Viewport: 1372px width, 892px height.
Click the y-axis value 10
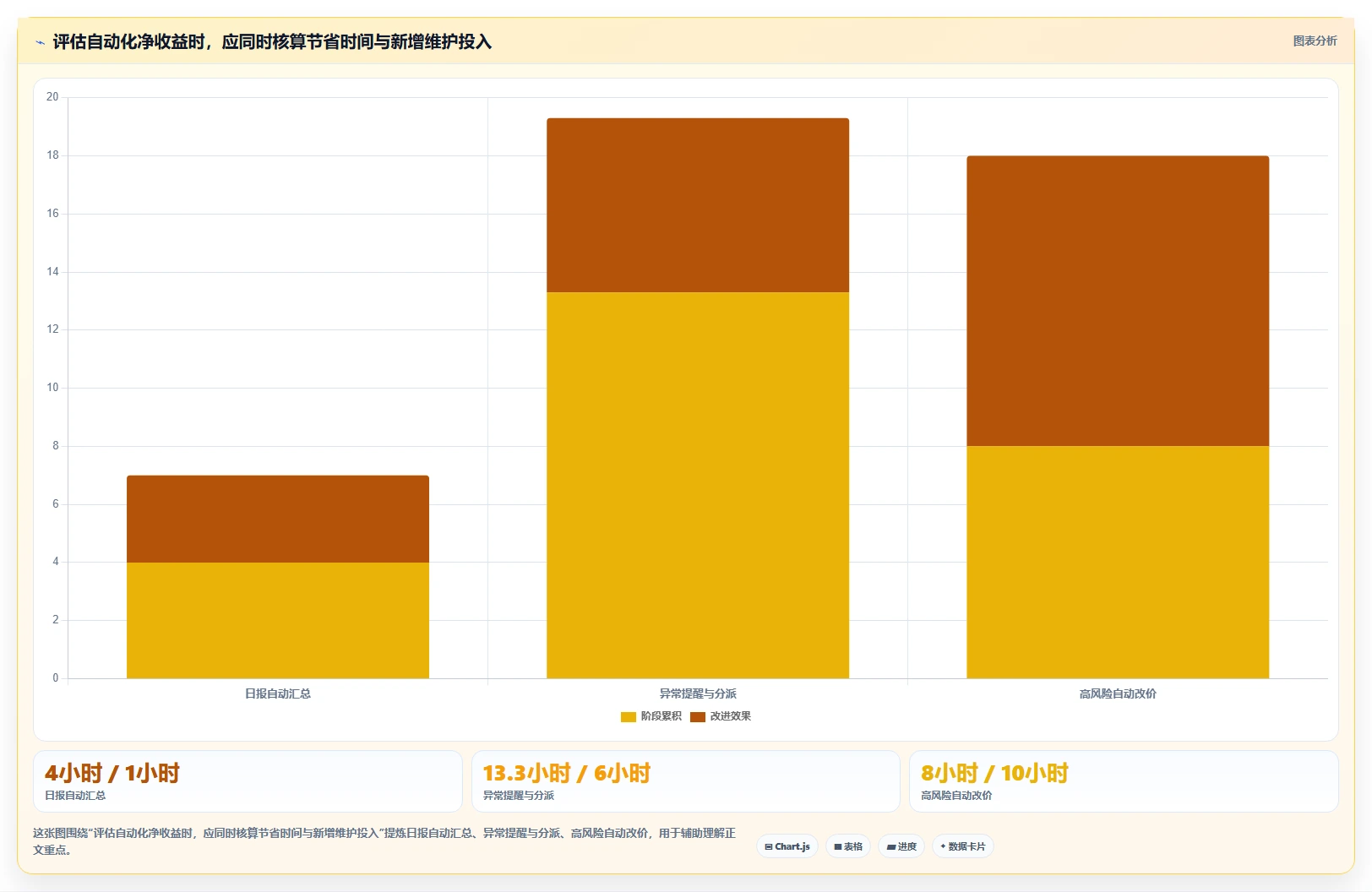pyautogui.click(x=52, y=388)
